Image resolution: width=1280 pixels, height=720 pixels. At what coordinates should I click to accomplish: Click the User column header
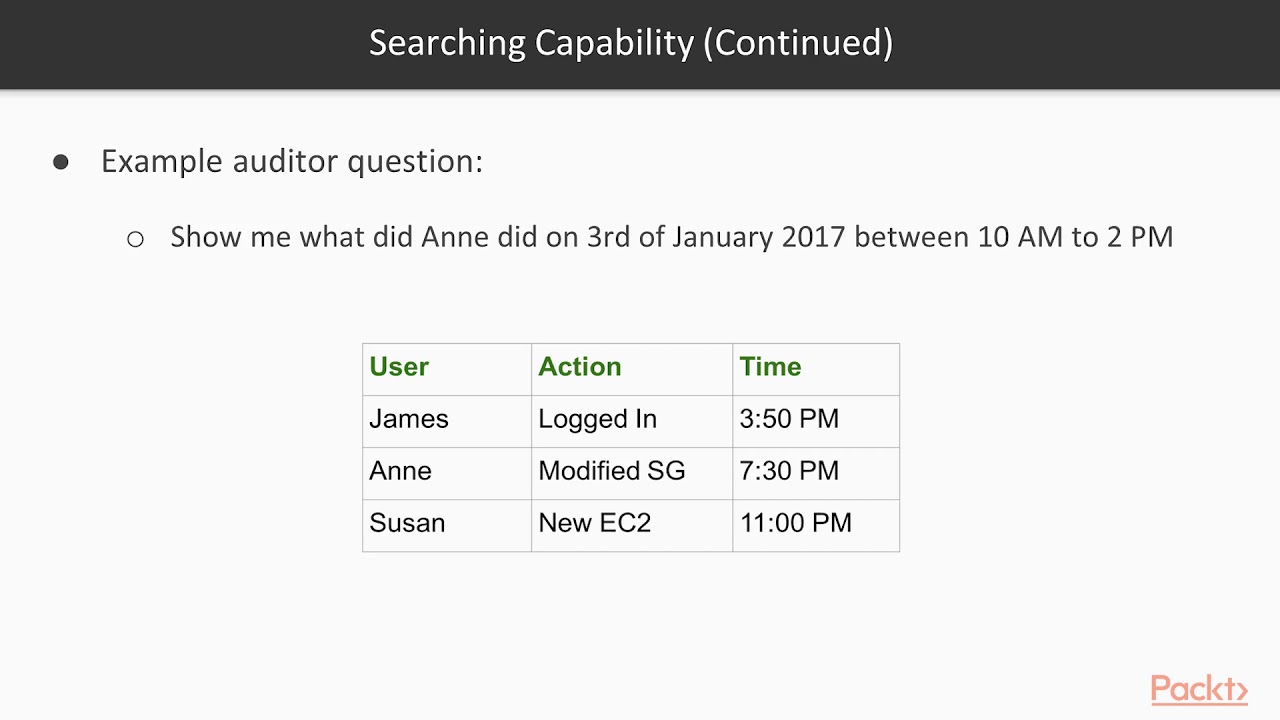(399, 367)
